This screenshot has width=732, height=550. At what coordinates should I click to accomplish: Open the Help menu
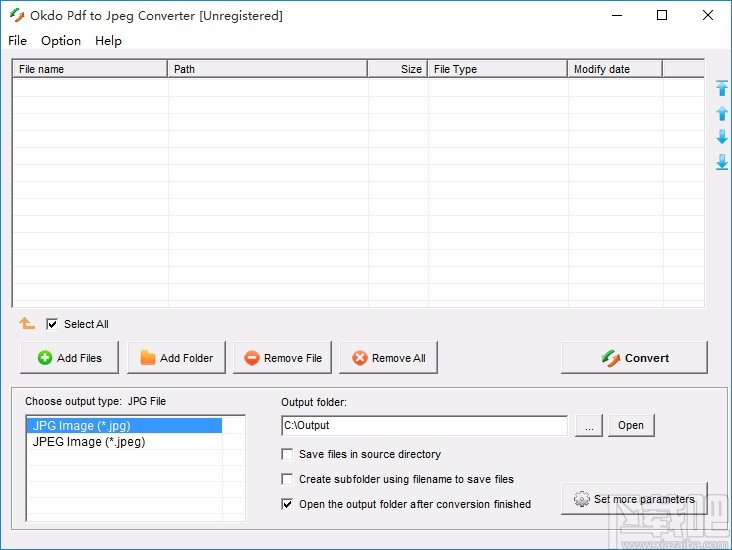pos(108,41)
